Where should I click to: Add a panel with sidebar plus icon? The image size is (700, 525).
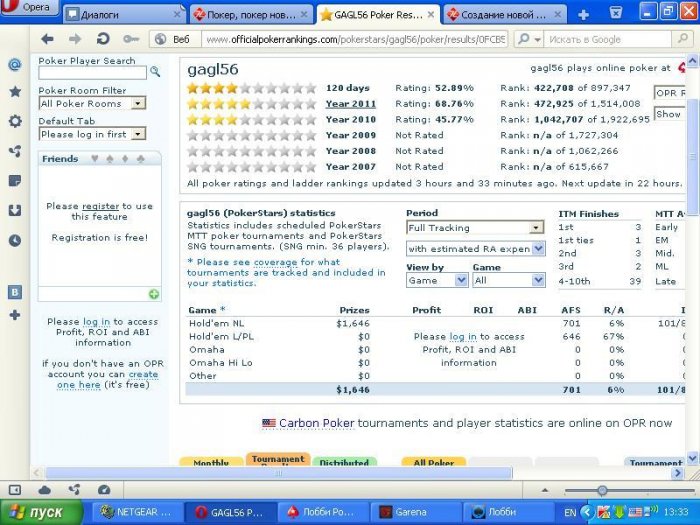point(15,315)
